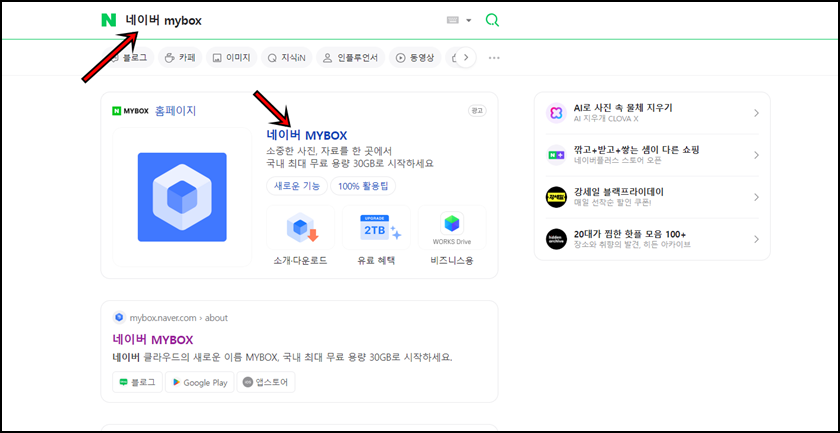Expand chevron for 20대가 찜한 핫플 row
This screenshot has width=840, height=433.
[x=756, y=239]
